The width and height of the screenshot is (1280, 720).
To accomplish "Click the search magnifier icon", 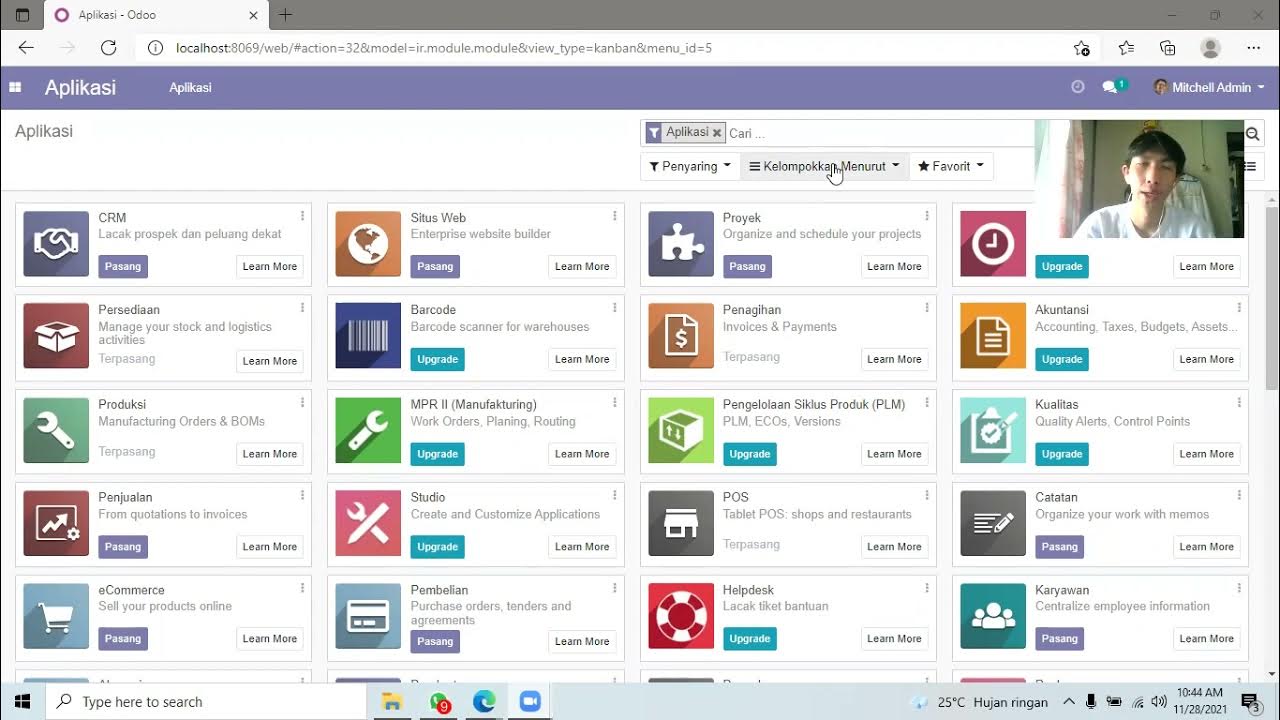I will click(x=1252, y=134).
